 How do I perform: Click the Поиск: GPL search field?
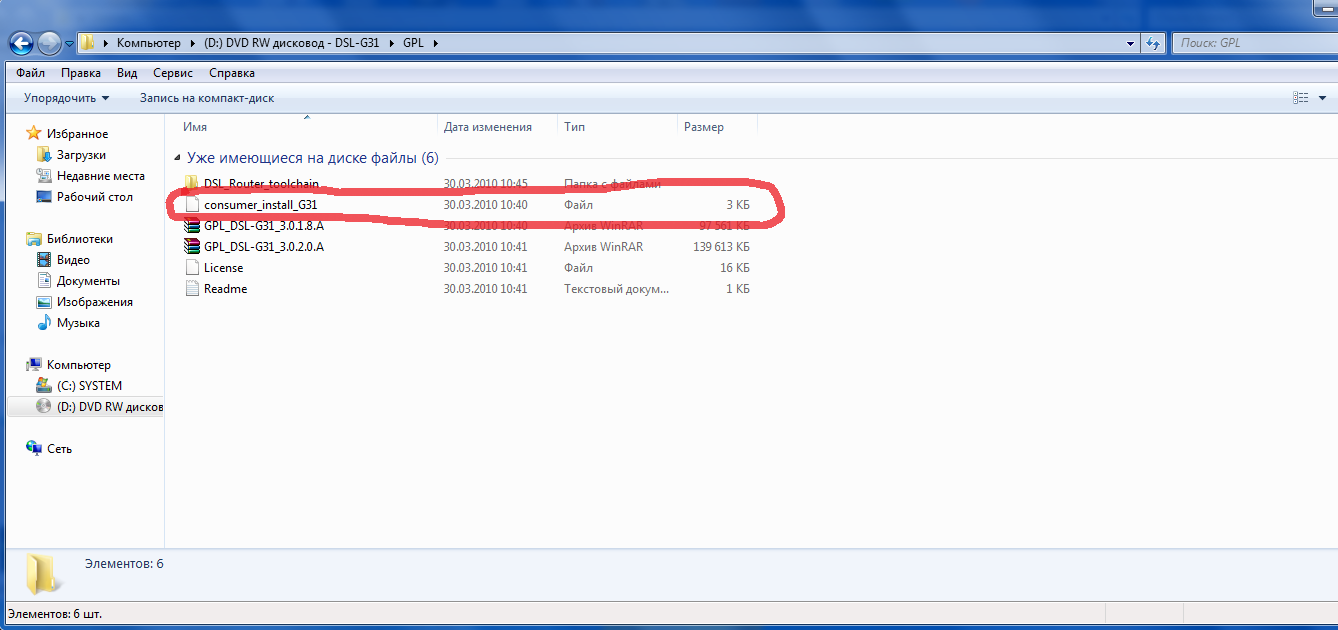pyautogui.click(x=1250, y=43)
